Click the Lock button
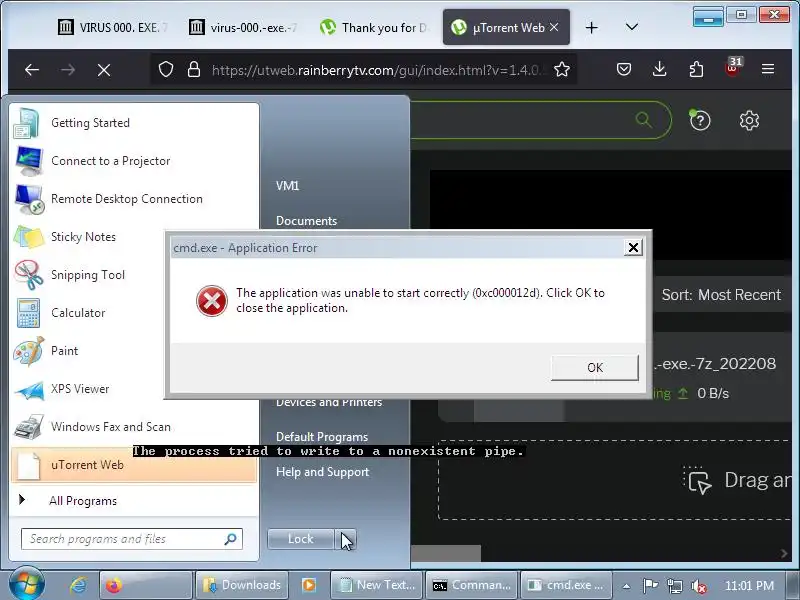The height and width of the screenshot is (600, 800). click(x=301, y=539)
